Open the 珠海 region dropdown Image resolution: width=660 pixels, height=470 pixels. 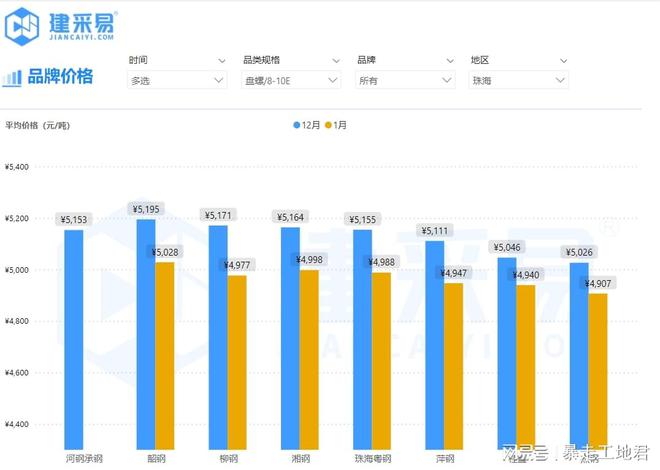point(519,80)
